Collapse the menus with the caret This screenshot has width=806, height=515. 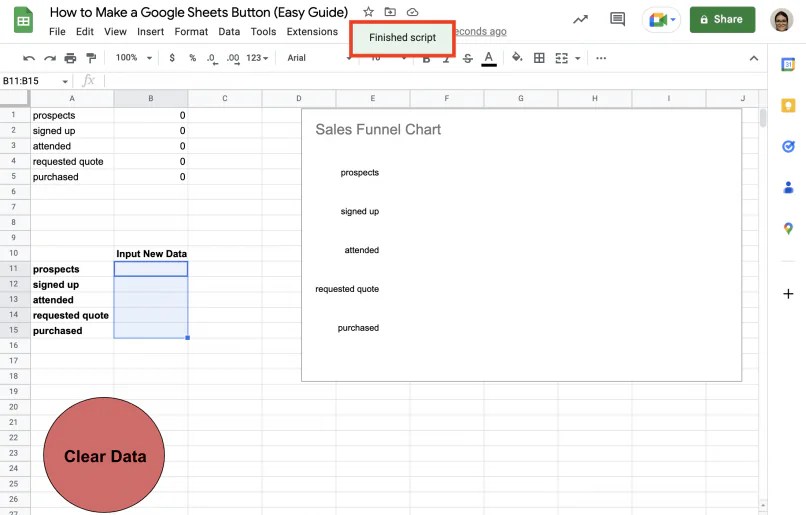click(x=754, y=58)
